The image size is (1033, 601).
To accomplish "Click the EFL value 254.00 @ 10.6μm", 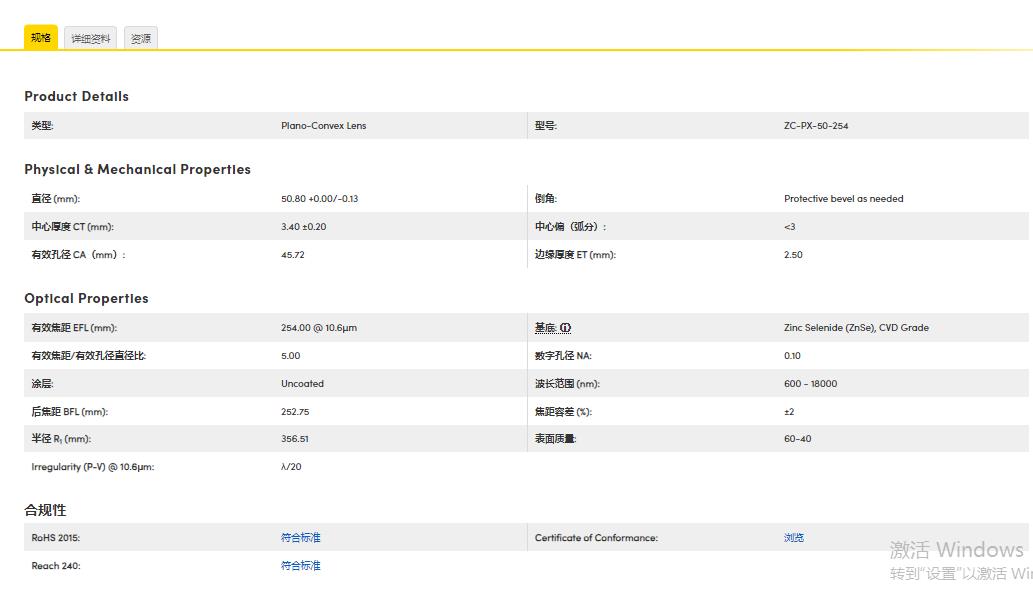I will [x=318, y=328].
